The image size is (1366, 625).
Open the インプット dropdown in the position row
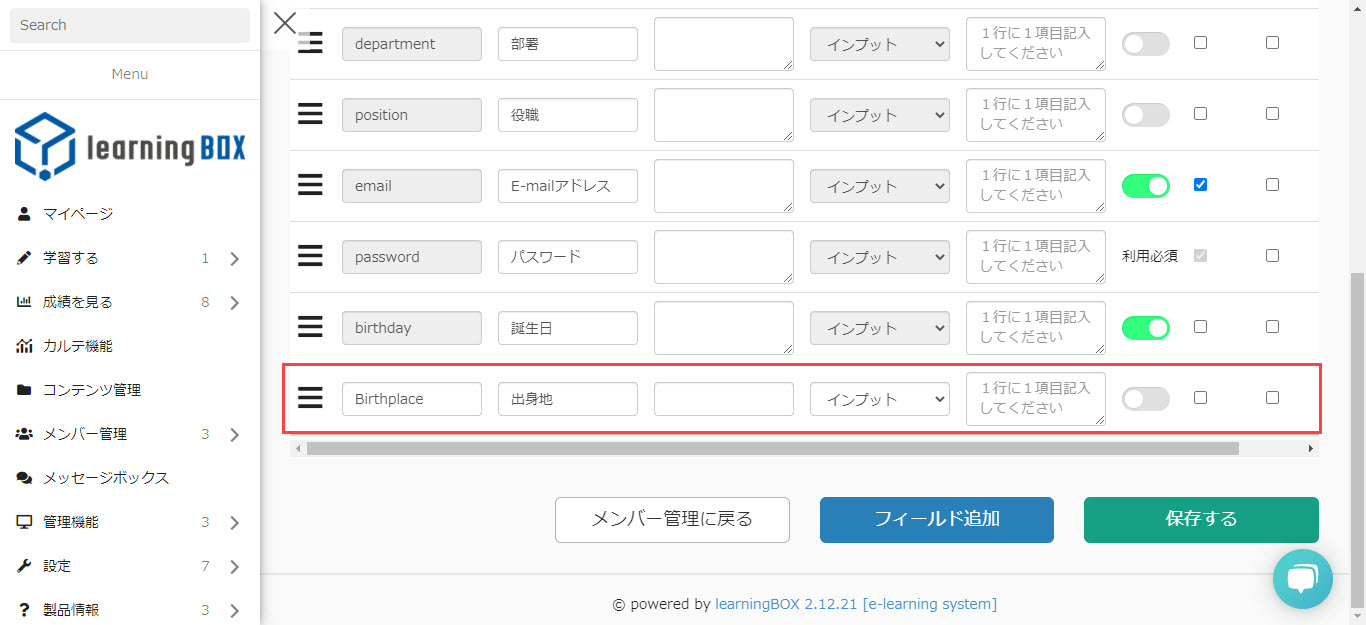click(x=880, y=115)
